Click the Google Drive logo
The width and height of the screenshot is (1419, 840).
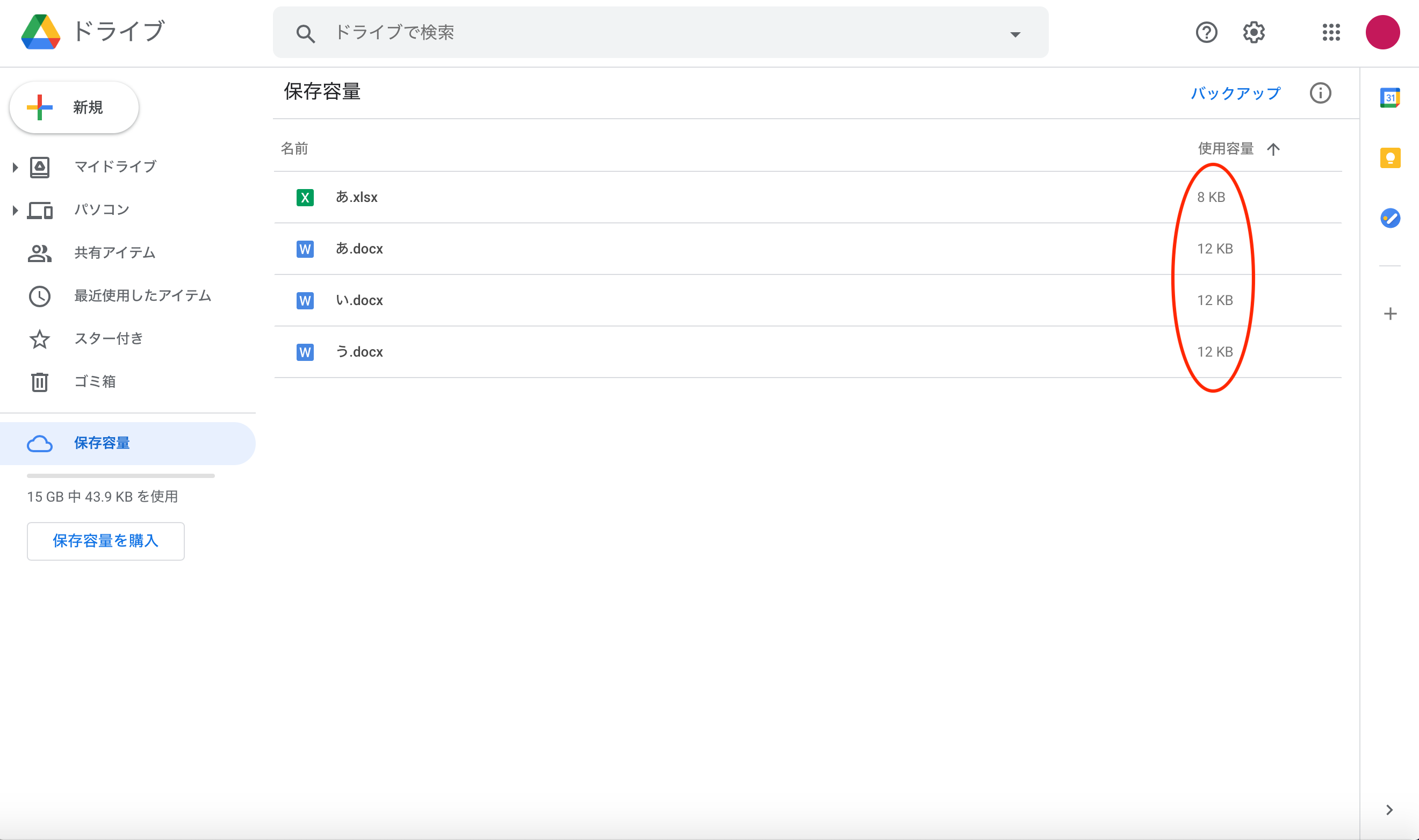tap(40, 32)
